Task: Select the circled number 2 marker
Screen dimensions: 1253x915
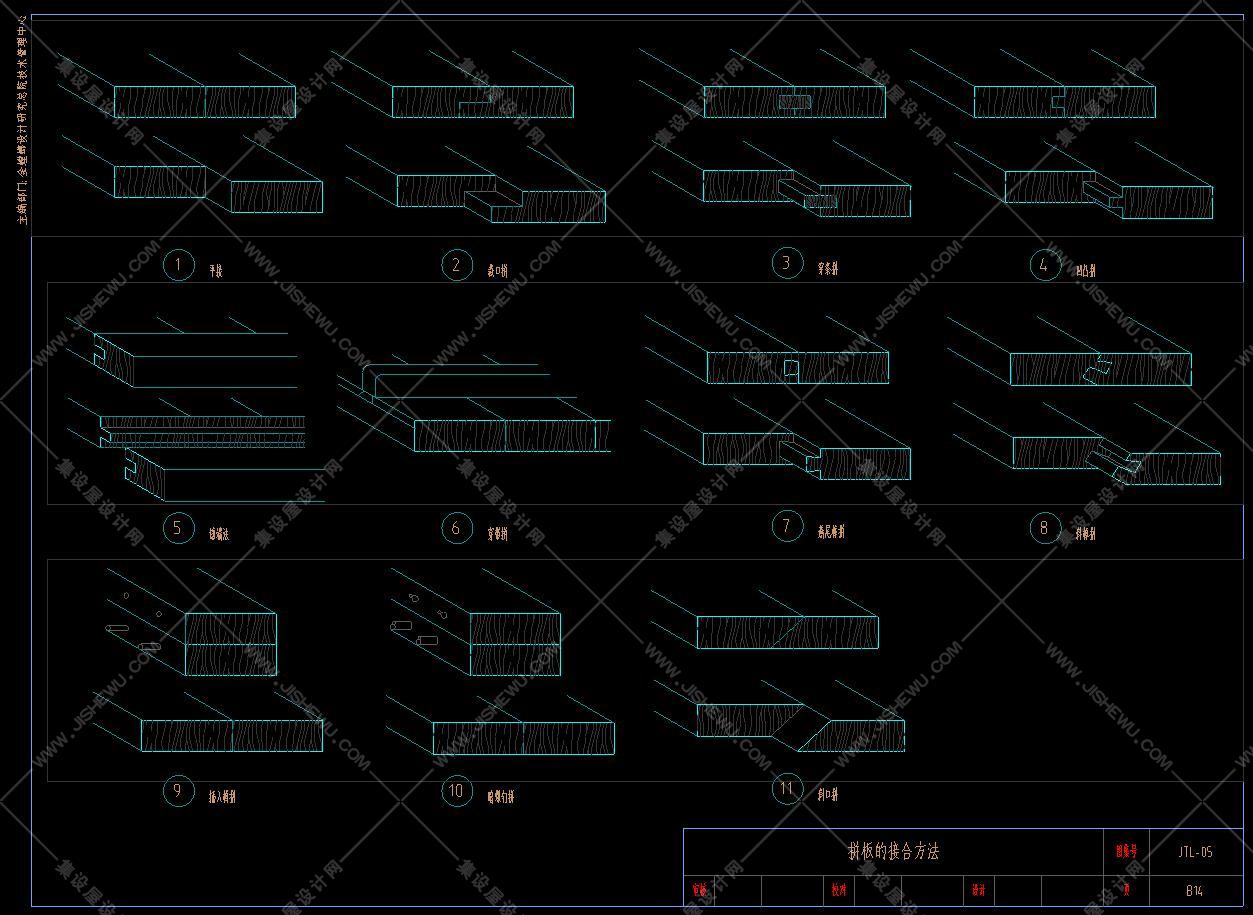Action: [457, 265]
